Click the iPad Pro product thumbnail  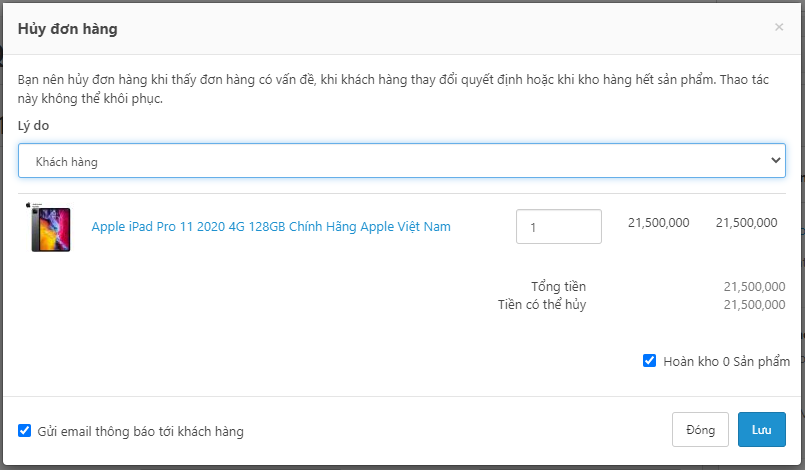49,227
